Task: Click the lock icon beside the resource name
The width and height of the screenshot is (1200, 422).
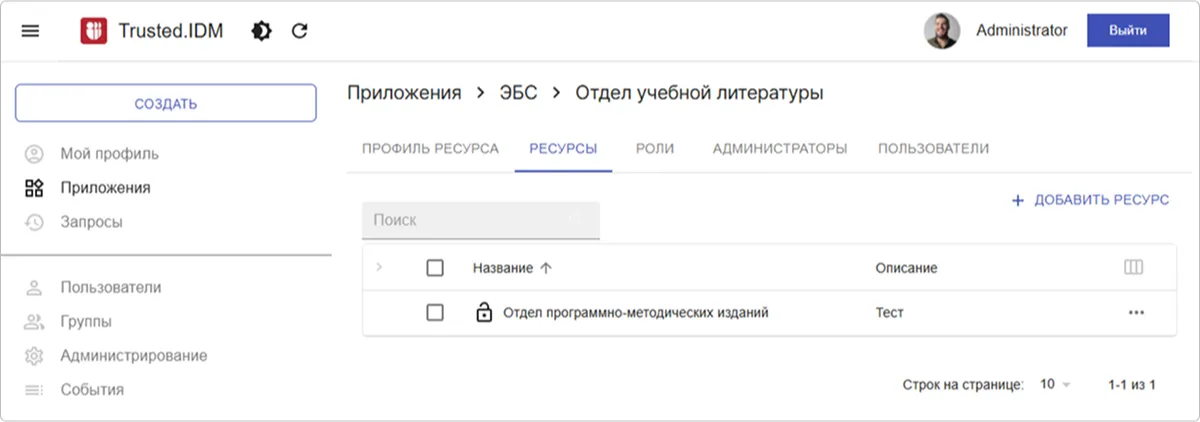Action: click(484, 312)
